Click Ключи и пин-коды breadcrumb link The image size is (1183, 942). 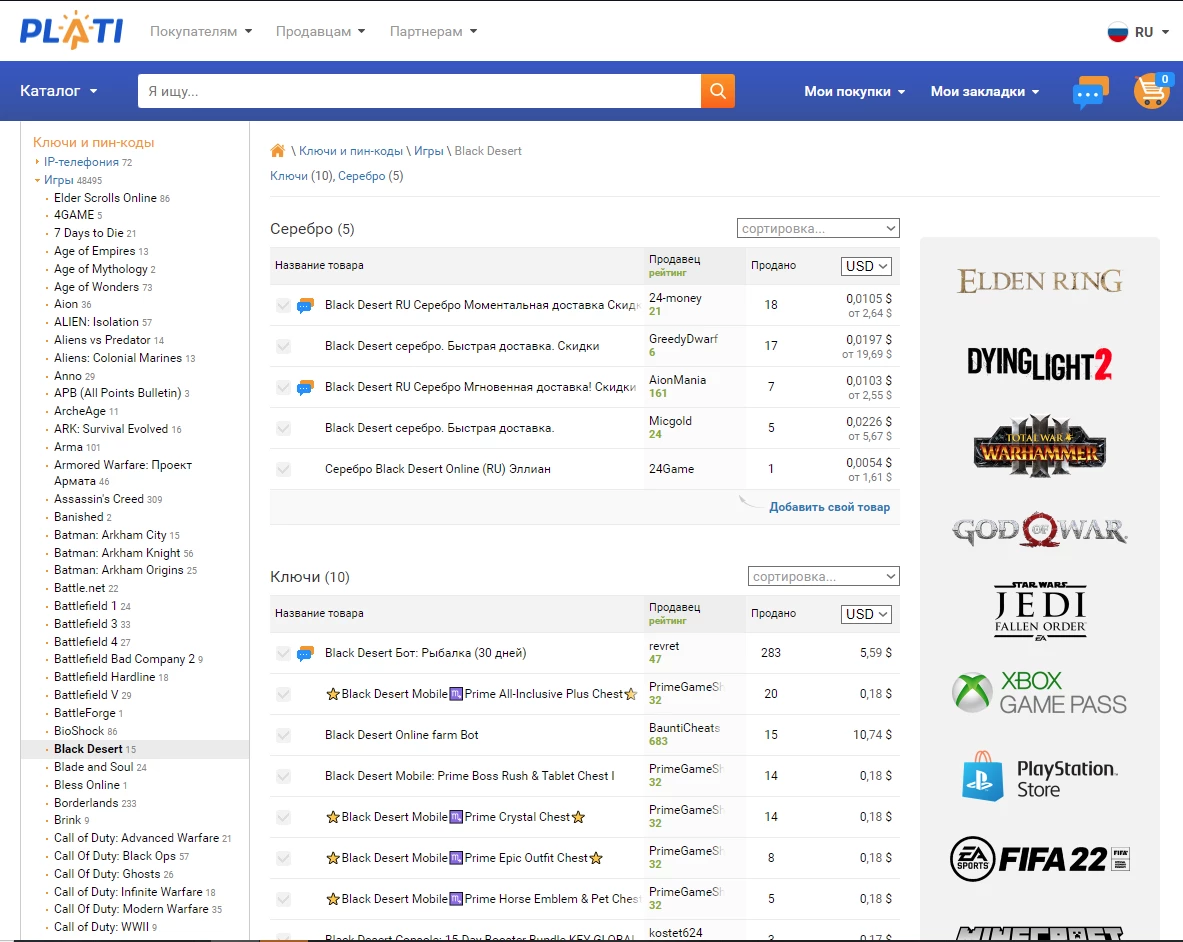(351, 151)
